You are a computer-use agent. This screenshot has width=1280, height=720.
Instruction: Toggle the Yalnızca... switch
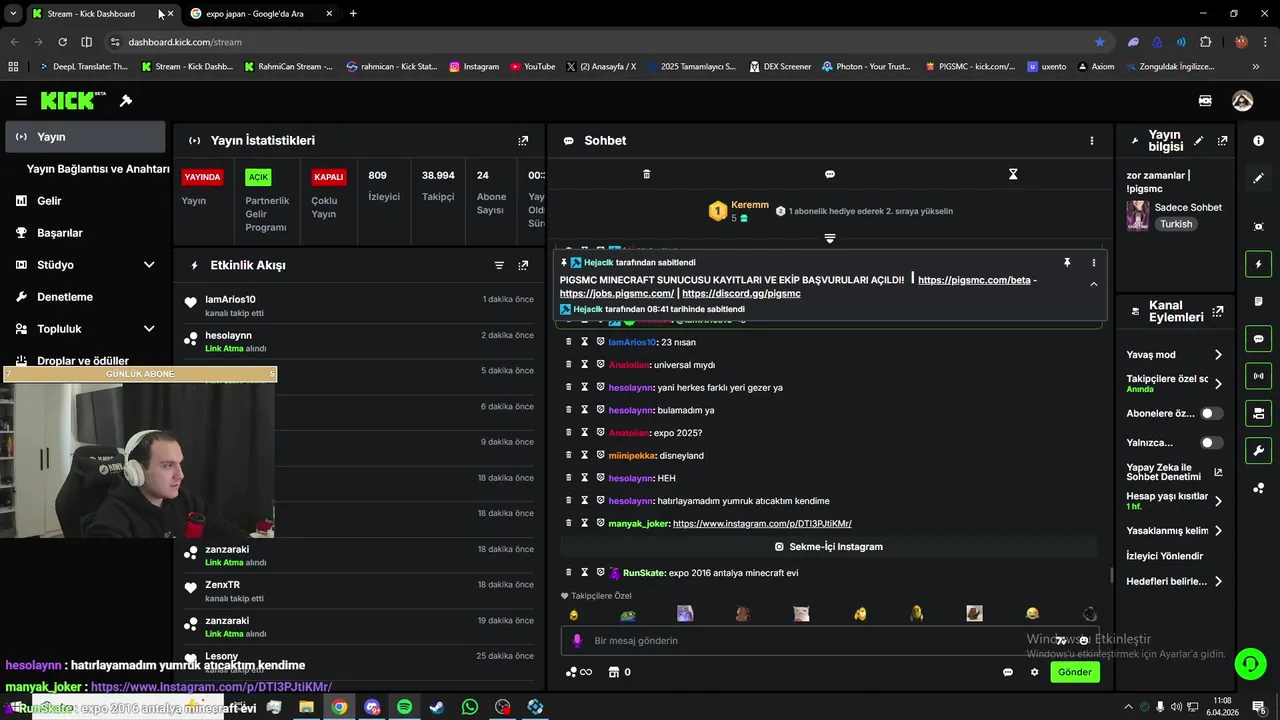click(x=1211, y=442)
